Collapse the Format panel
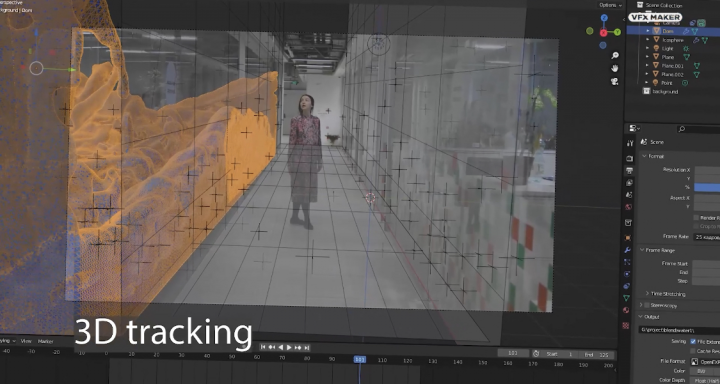720x384 pixels. point(644,156)
